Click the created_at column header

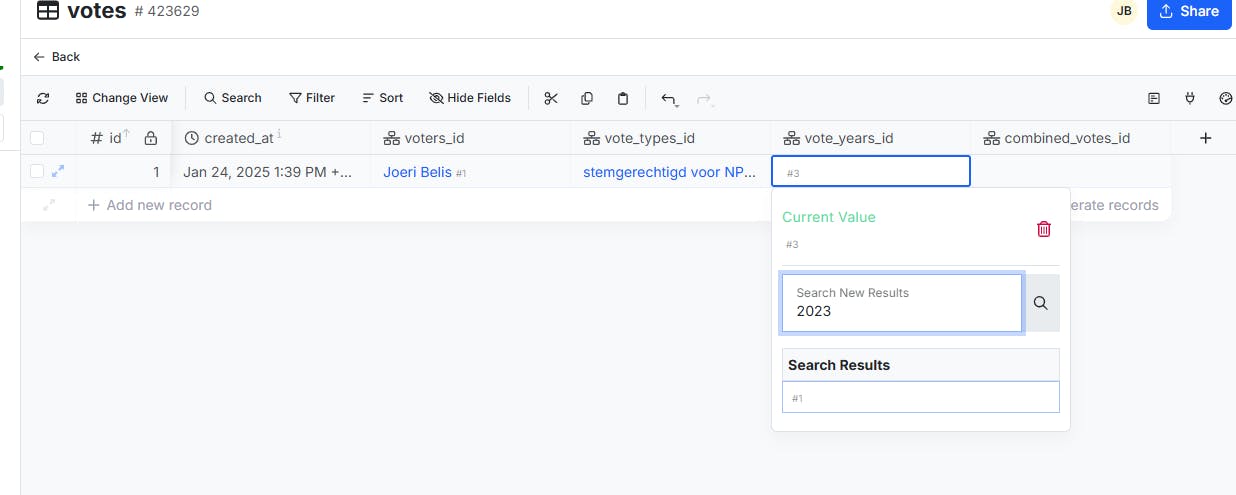271,138
